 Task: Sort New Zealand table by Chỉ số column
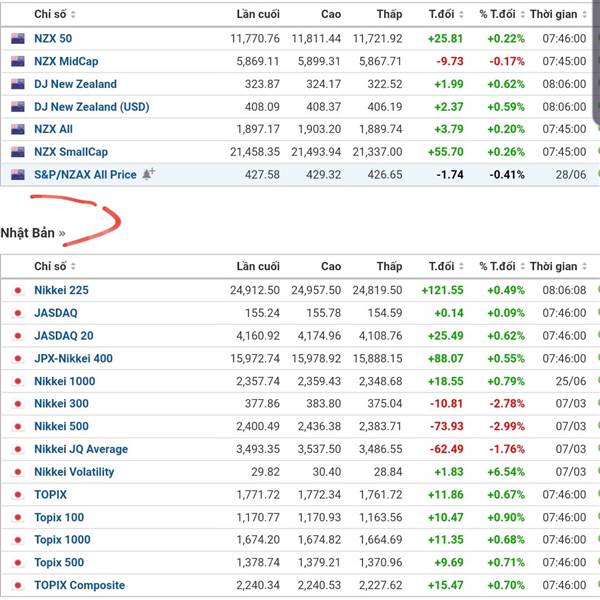[55, 14]
